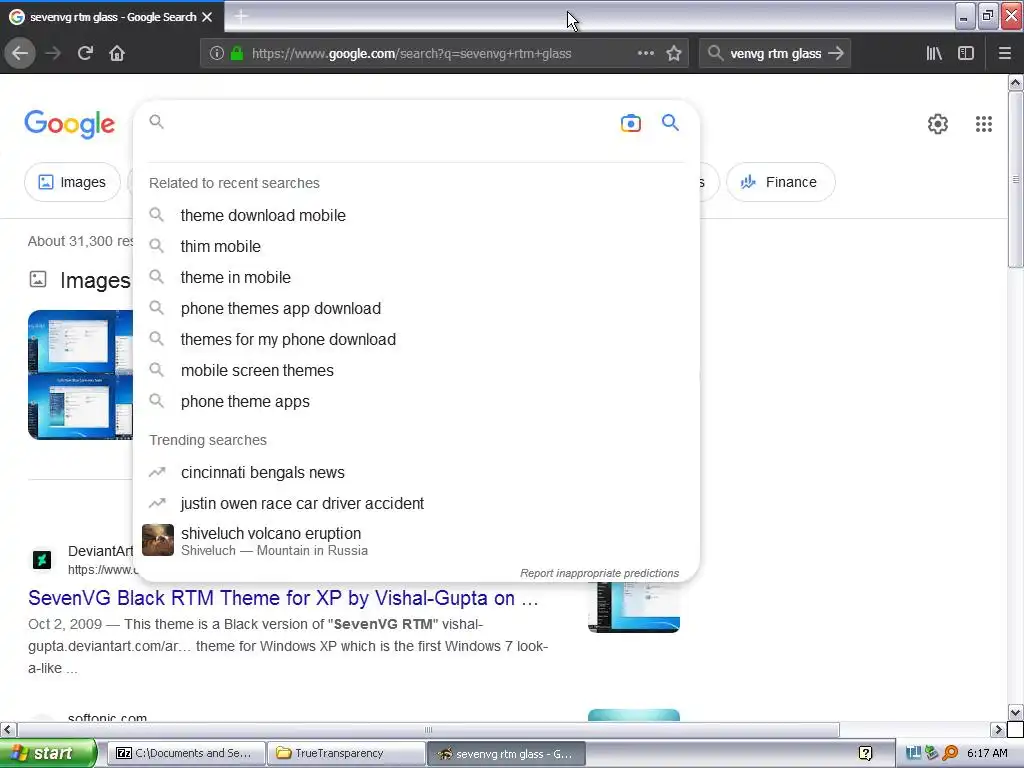Close the sevenvg rtm glass tab
This screenshot has width=1024, height=768.
coord(207,17)
